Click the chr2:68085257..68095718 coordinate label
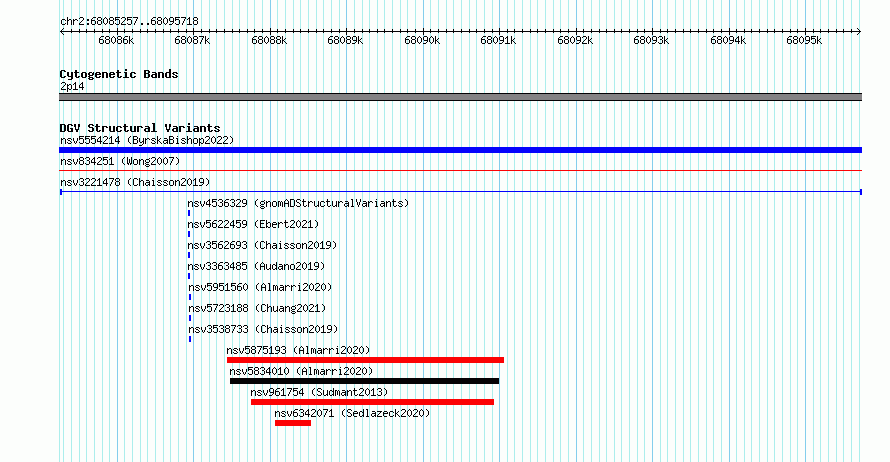890x462 pixels. (x=129, y=22)
